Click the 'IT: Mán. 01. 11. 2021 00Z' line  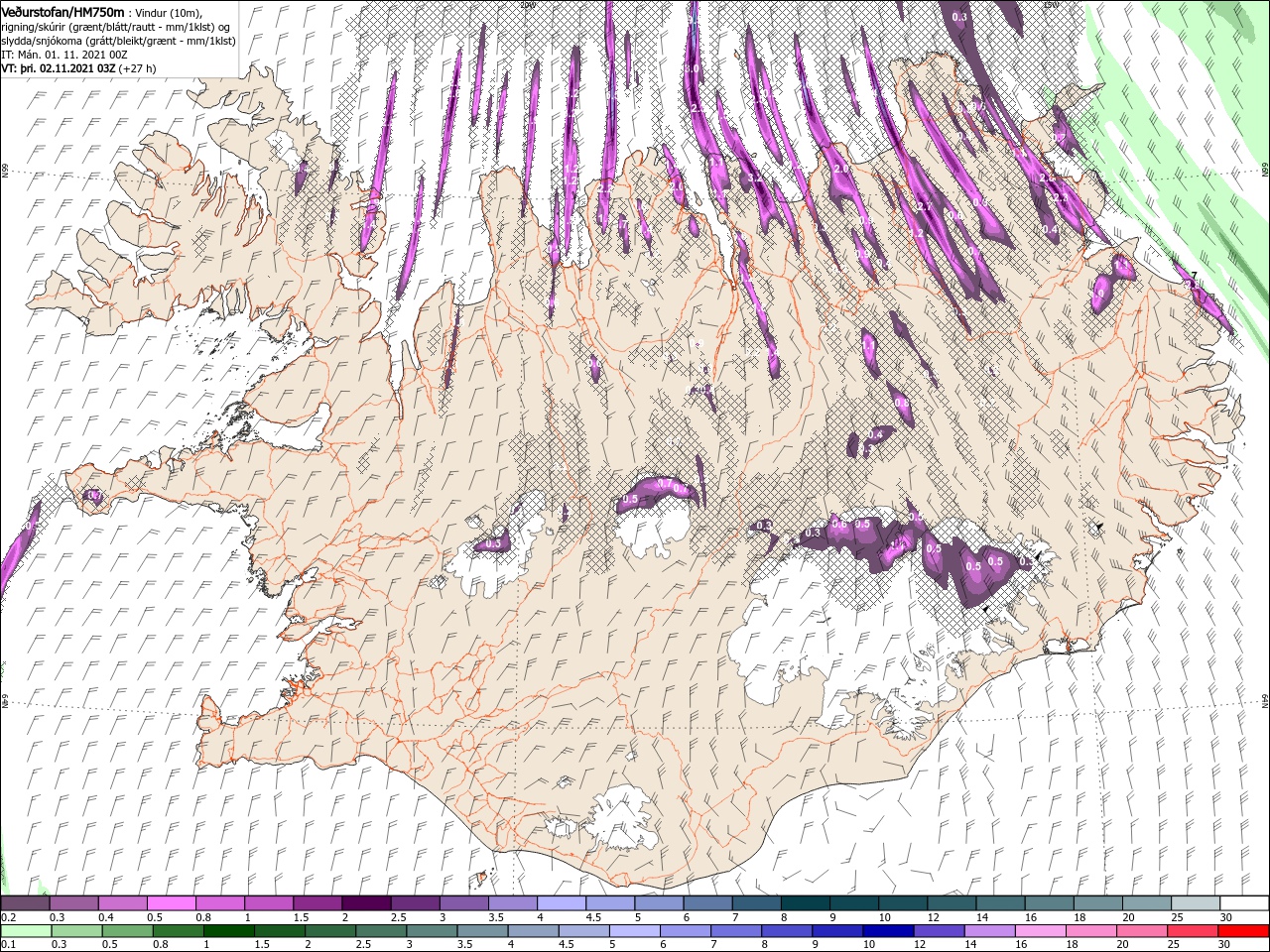tap(64, 55)
